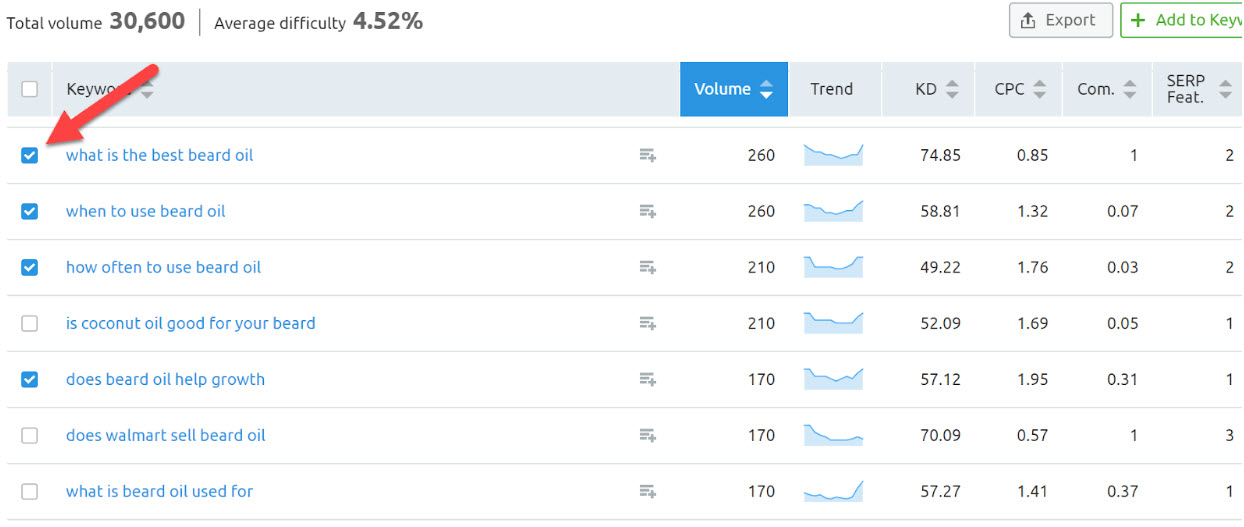This screenshot has width=1244, height=527.
Task: Click add-to-list icon for 'what is beard oil used for'
Action: point(647,491)
